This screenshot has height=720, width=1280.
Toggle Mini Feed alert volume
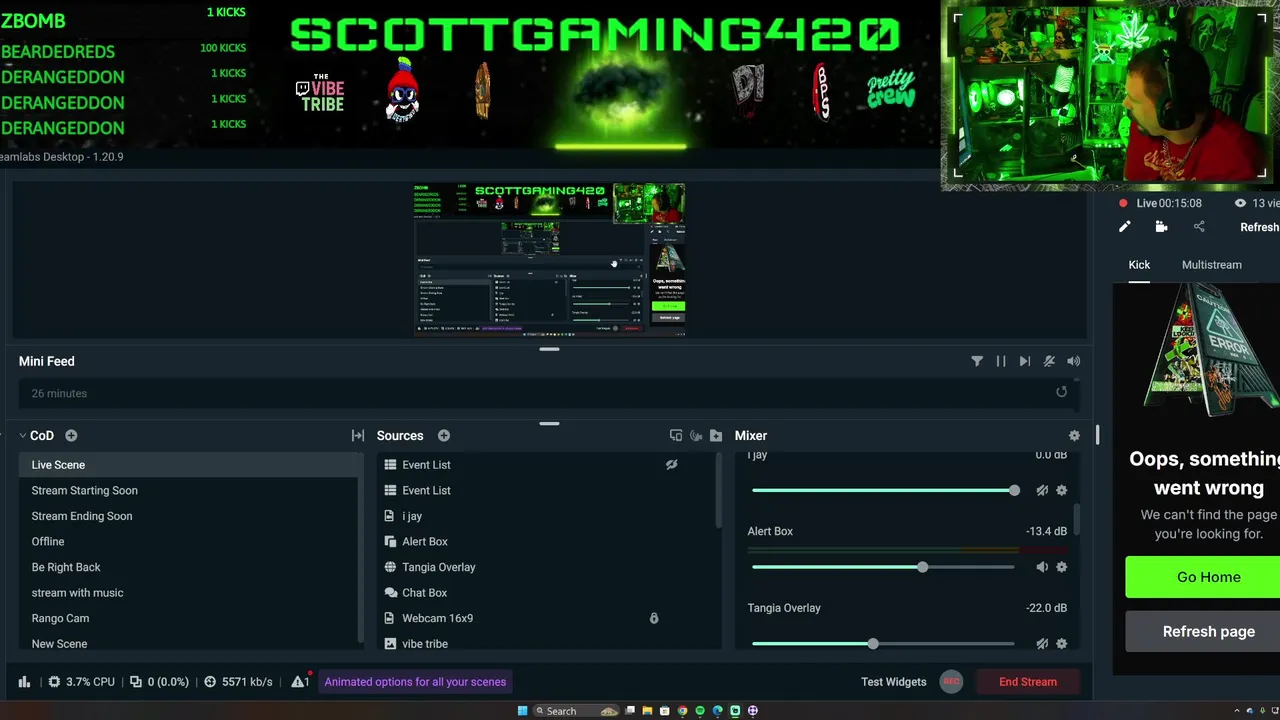tap(1073, 361)
